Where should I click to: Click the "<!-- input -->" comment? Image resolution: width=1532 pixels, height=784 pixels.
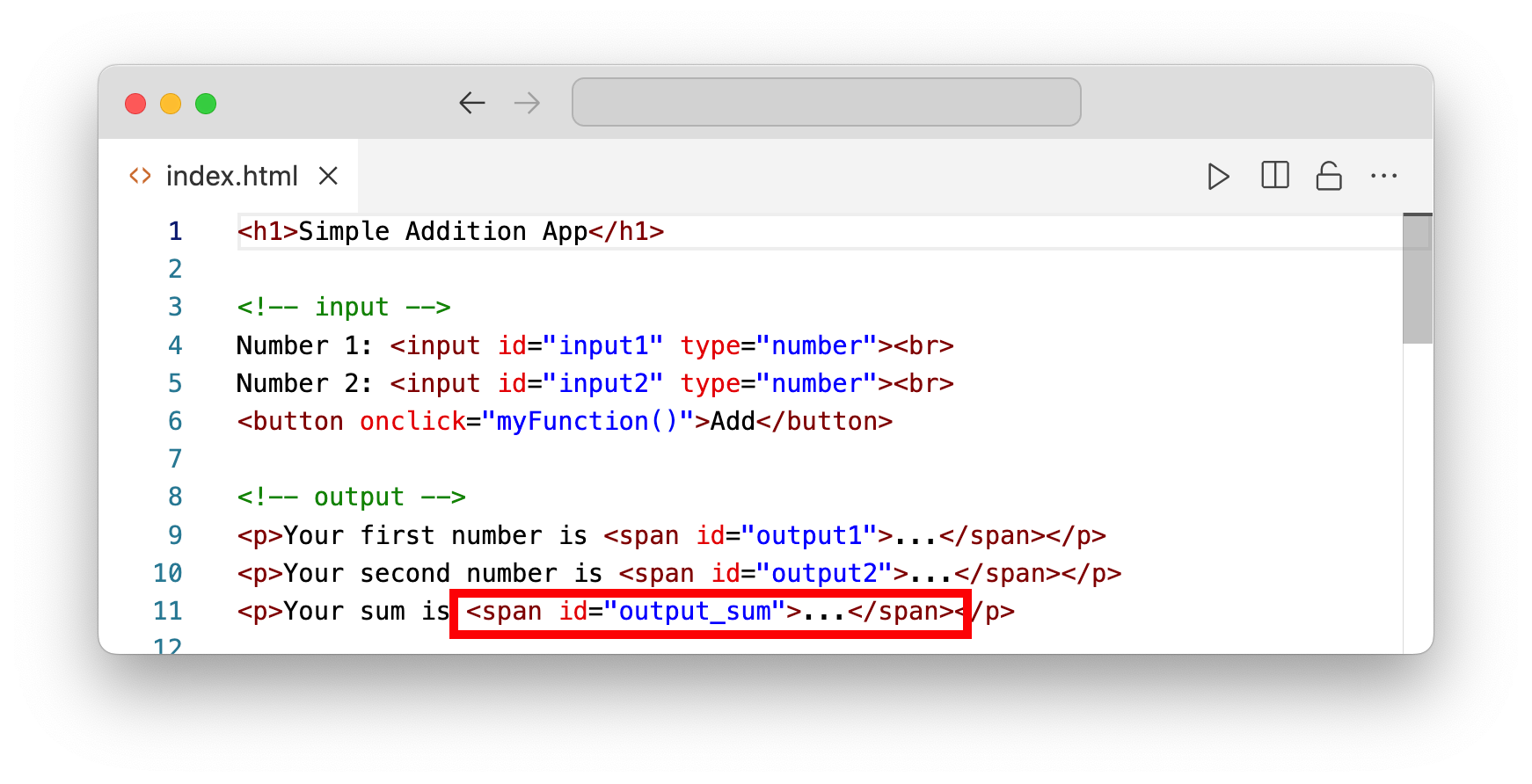tap(344, 307)
